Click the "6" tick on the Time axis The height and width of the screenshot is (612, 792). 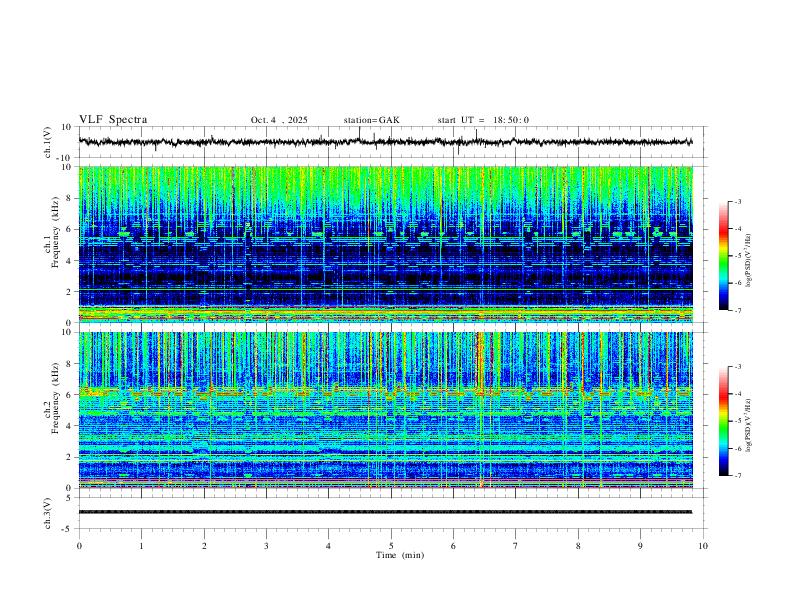click(453, 546)
